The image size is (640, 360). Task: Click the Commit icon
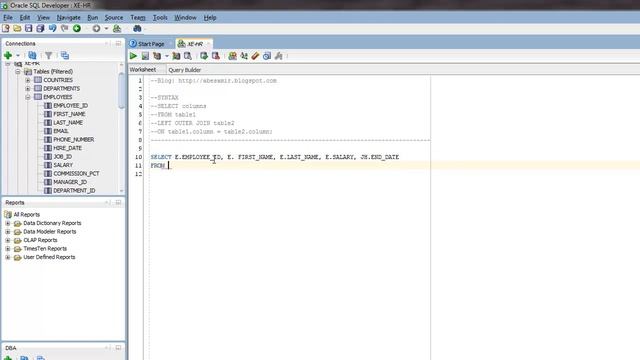point(204,56)
